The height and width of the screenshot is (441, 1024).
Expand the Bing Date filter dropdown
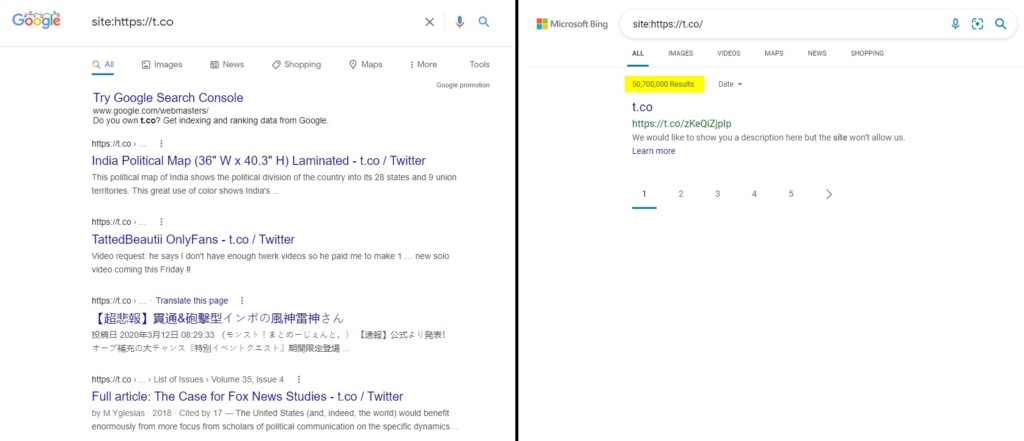[730, 84]
